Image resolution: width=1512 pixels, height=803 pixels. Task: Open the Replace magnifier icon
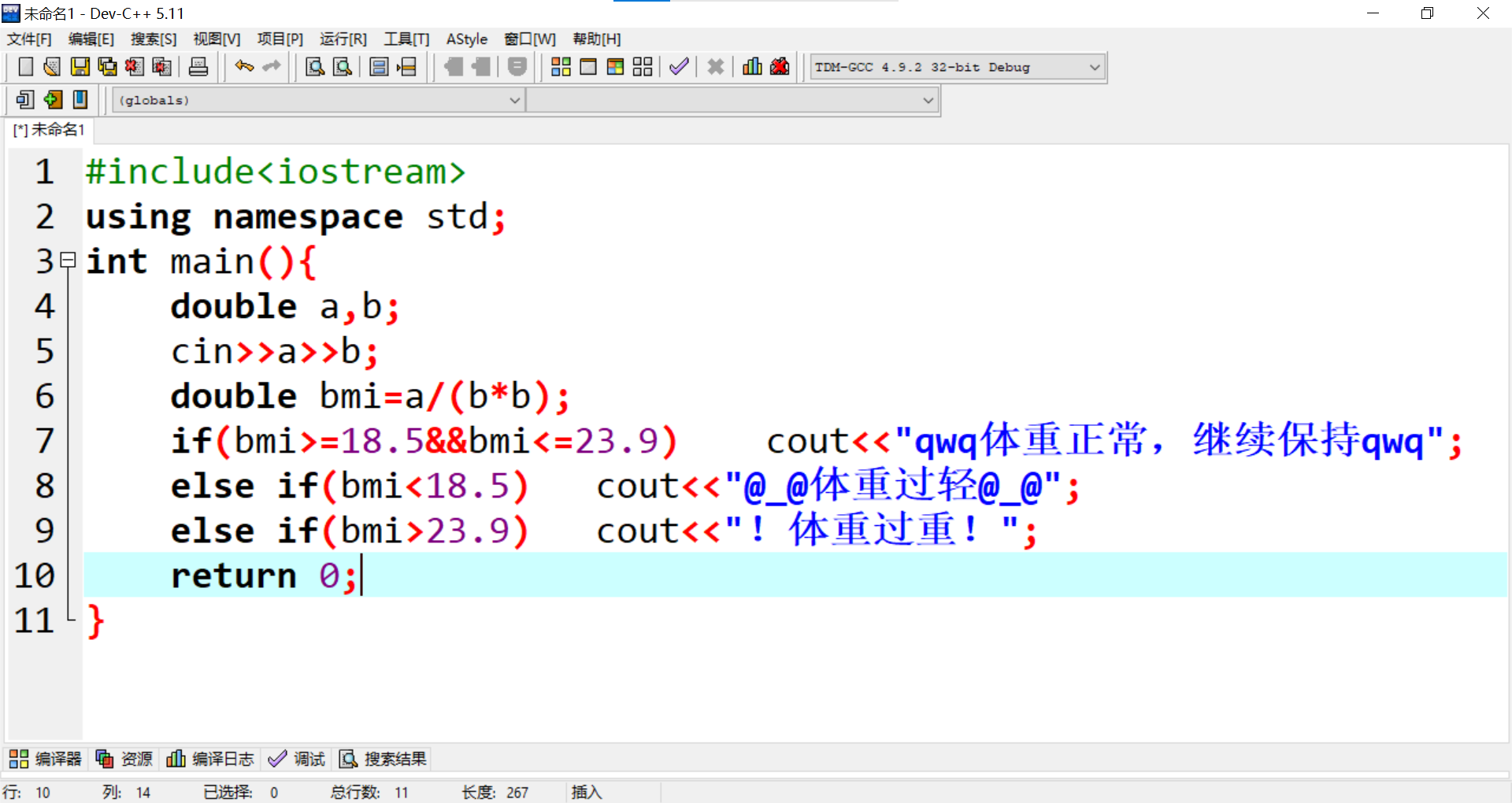point(343,67)
